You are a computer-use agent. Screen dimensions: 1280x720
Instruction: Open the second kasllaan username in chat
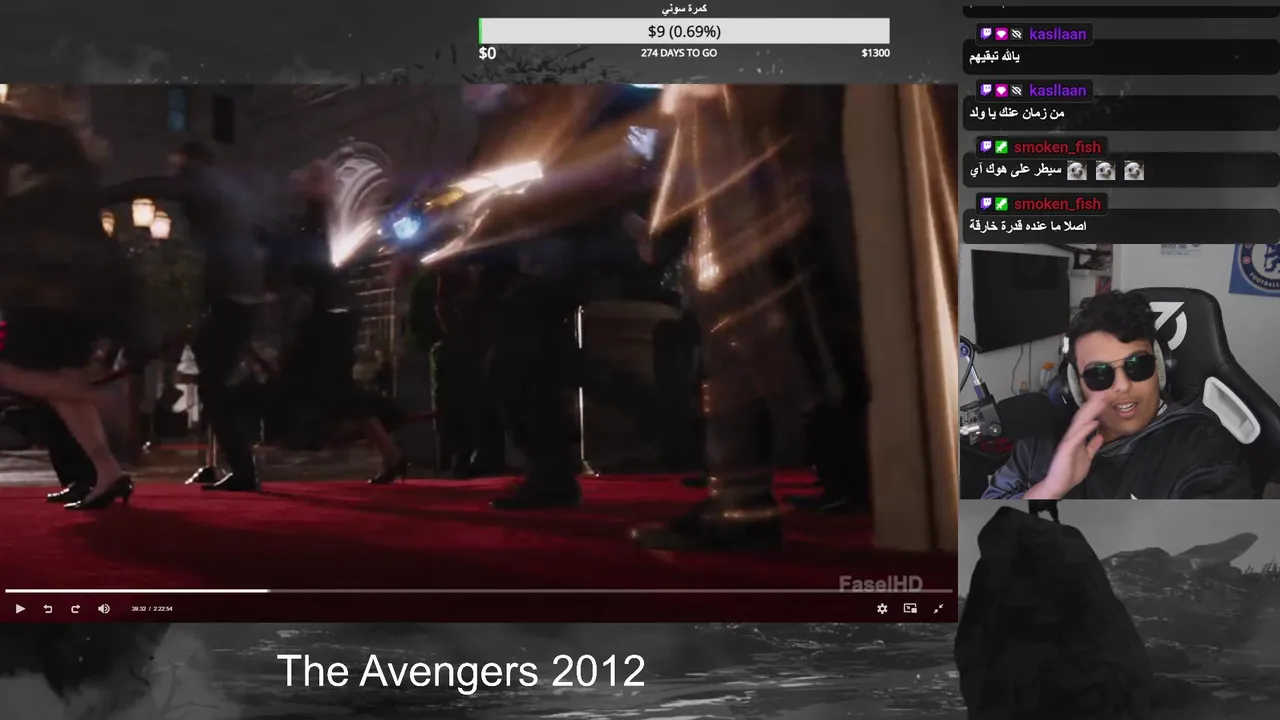(x=1057, y=91)
